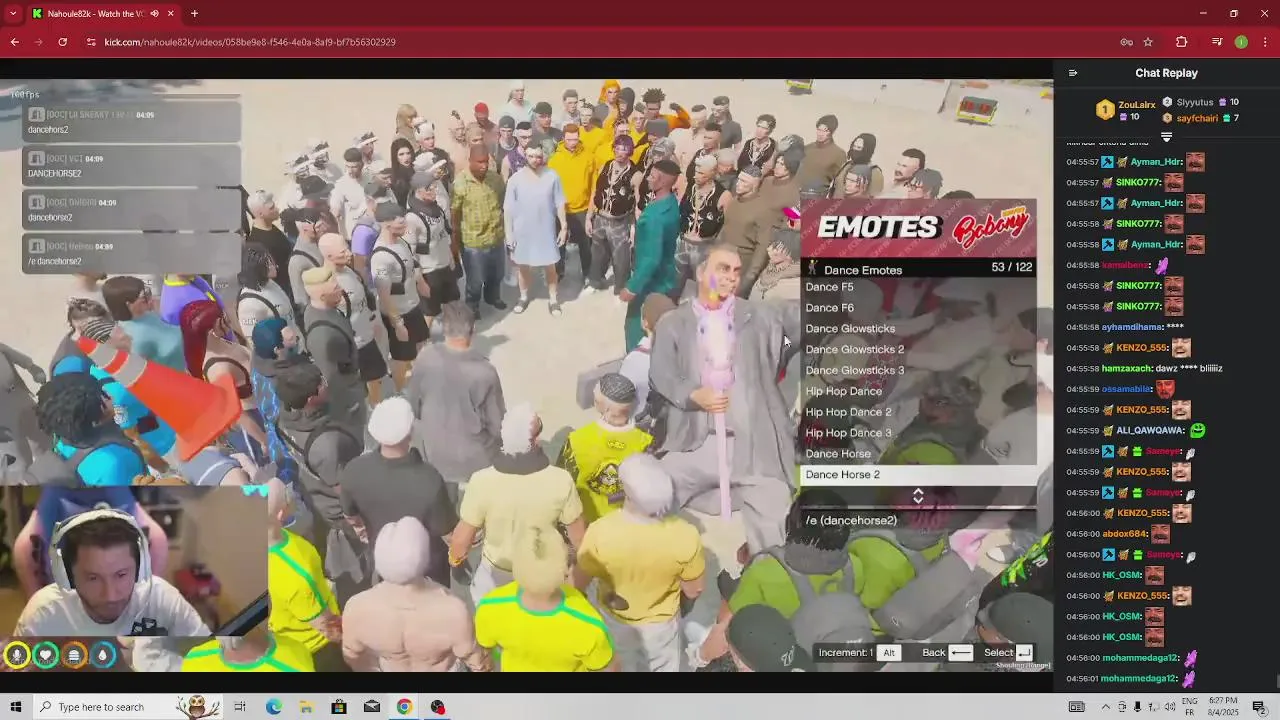Viewport: 1280px width, 720px height.
Task: Click the ENG FR language indicator
Action: coord(1189,707)
